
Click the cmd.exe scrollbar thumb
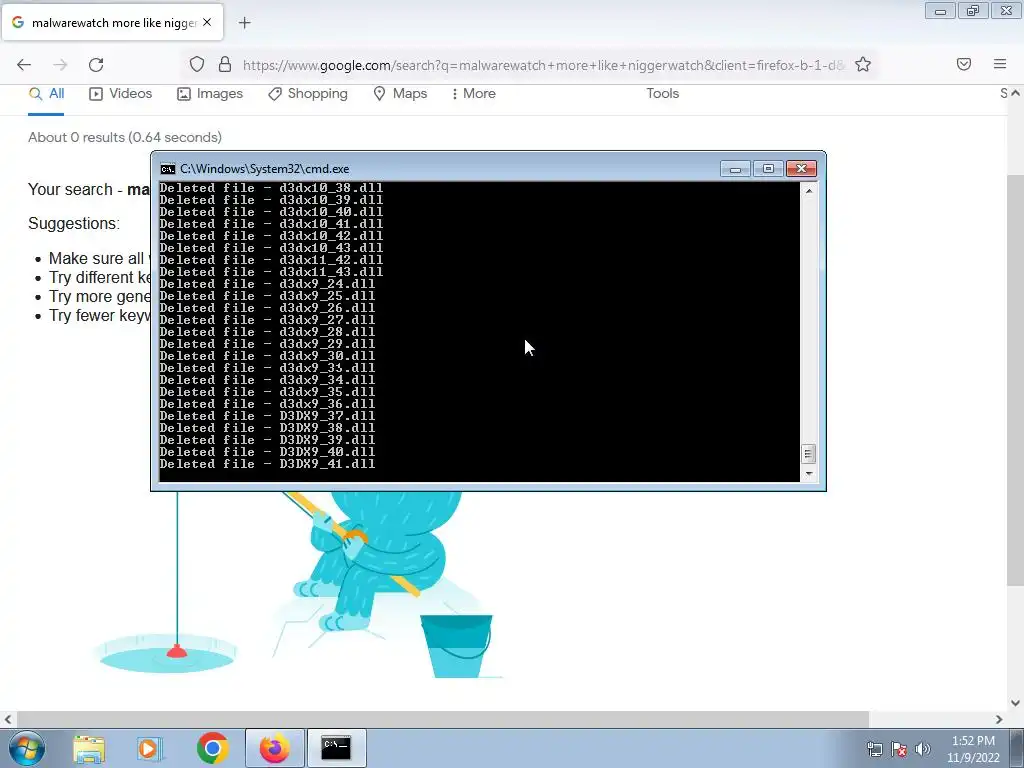pyautogui.click(x=808, y=453)
